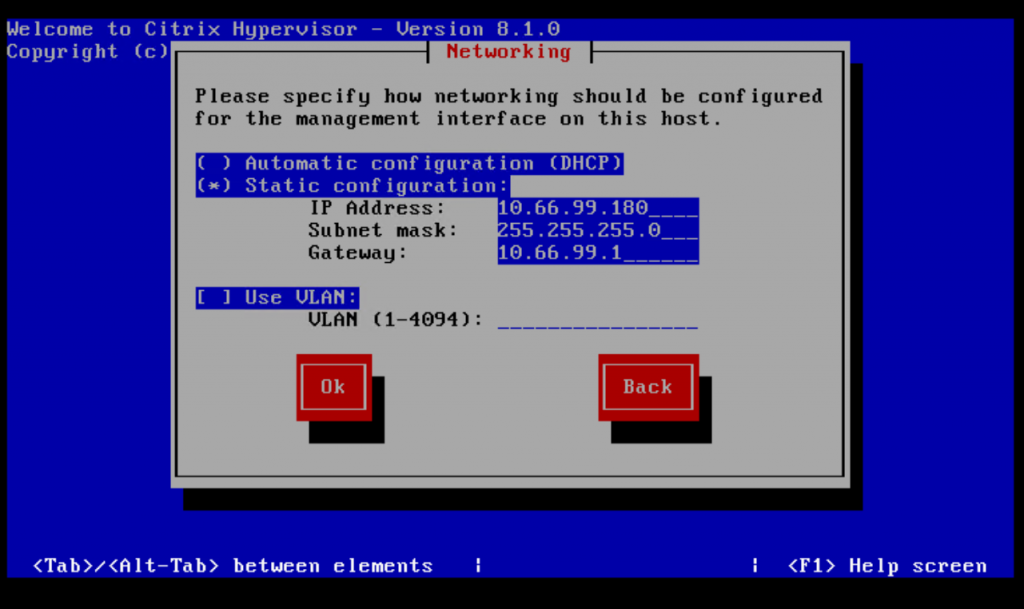Click the '<Tab>/<Alt-Tab> between elements' hint
The image size is (1024, 609).
[233, 566]
